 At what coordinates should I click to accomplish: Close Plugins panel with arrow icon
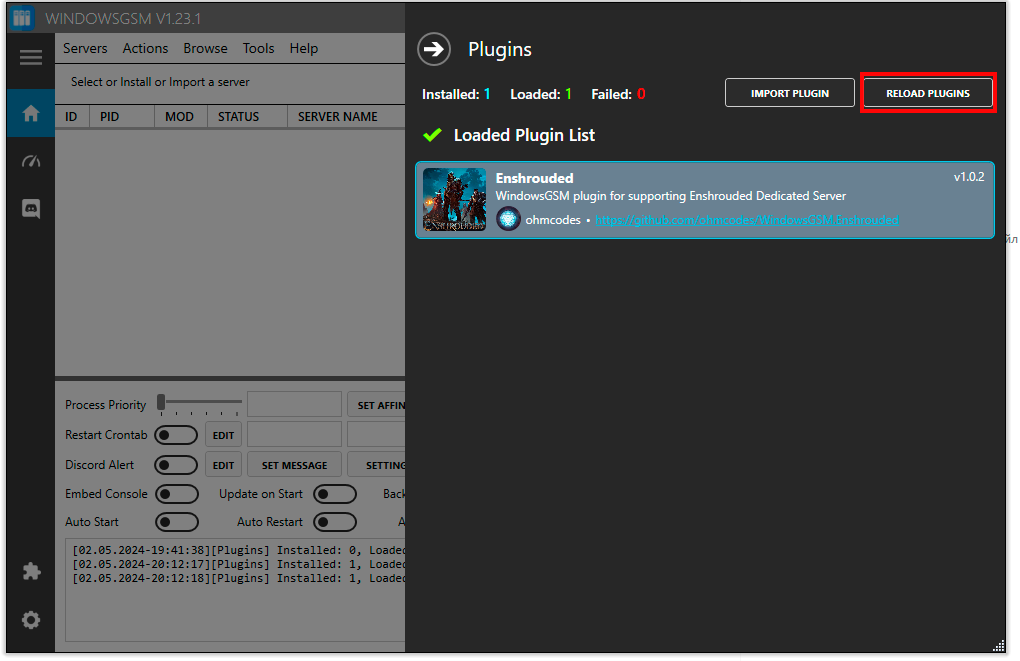(x=434, y=49)
